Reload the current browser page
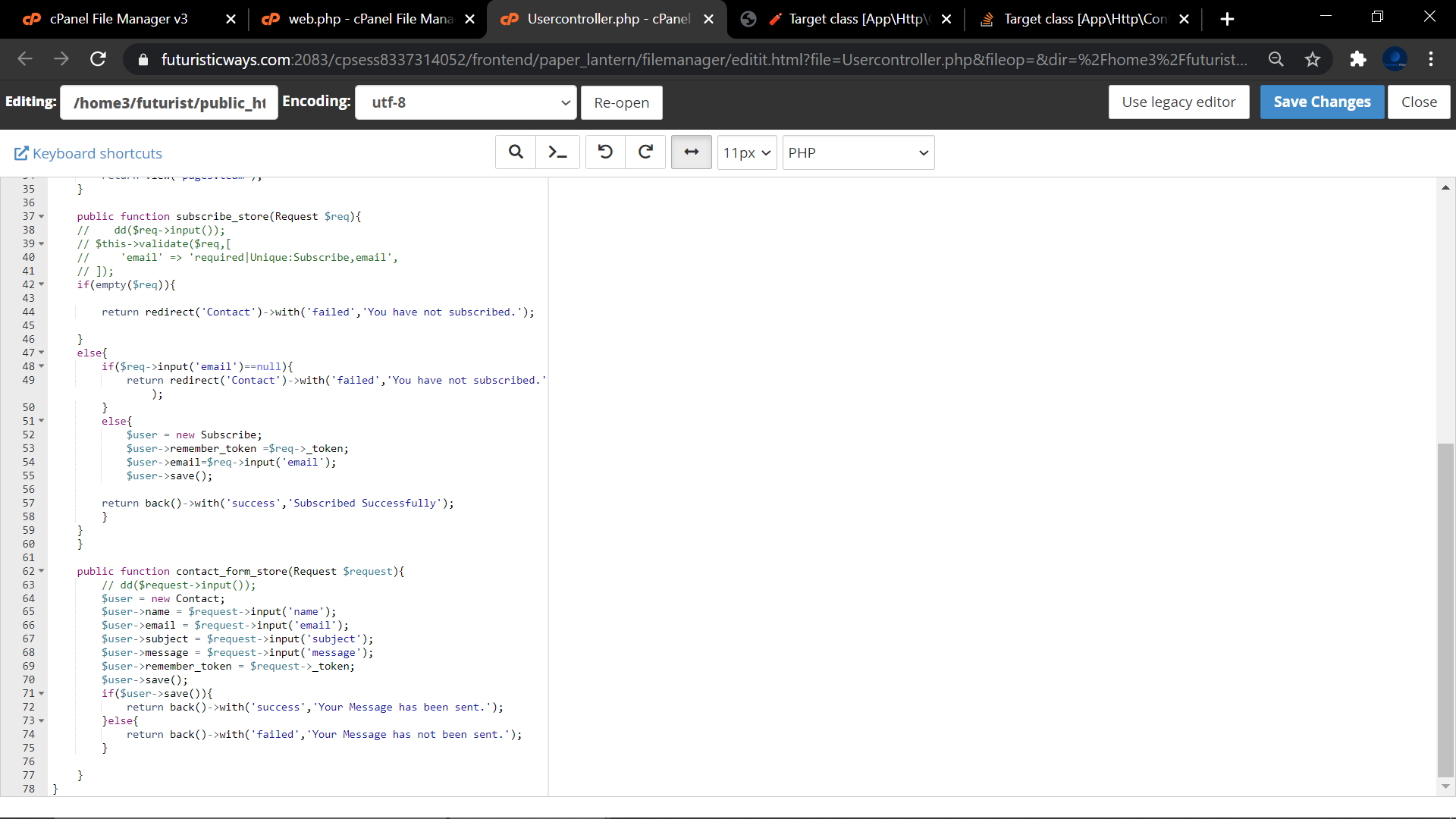 click(x=98, y=59)
